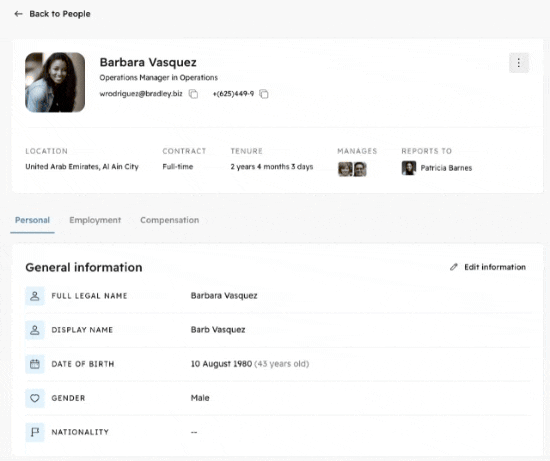
Task: Click the second managed employee avatar
Action: pos(360,169)
